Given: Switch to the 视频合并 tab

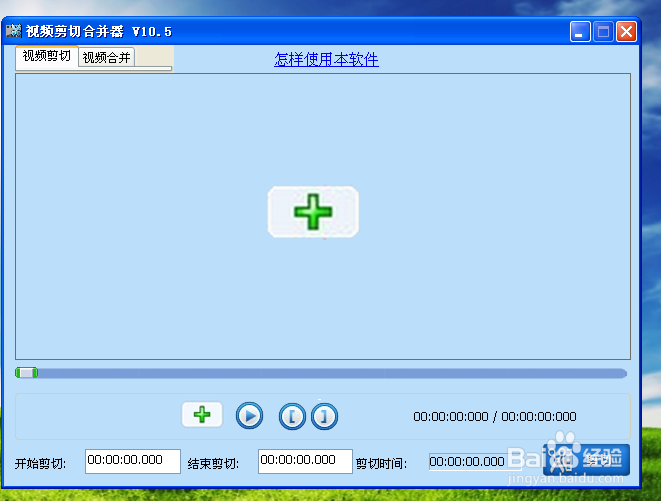Looking at the screenshot, I should (x=106, y=57).
